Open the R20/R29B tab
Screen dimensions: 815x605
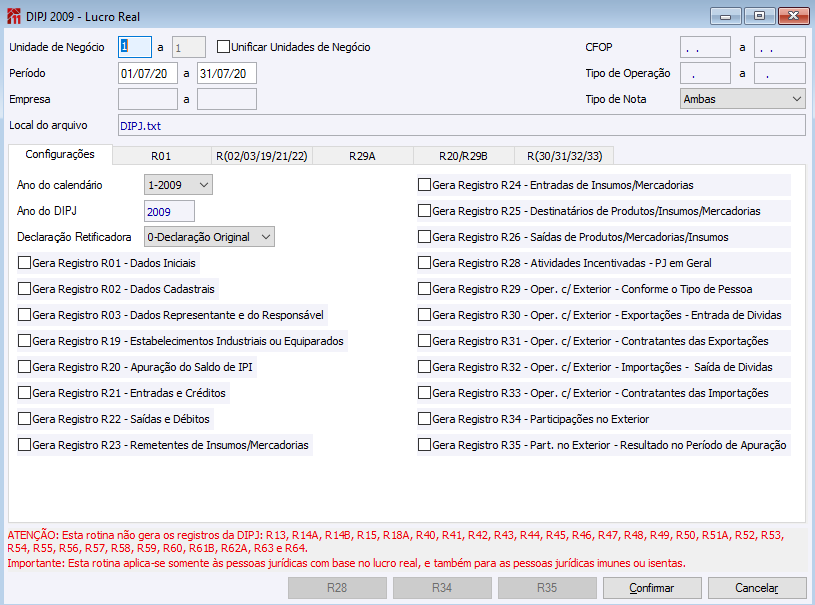pyautogui.click(x=463, y=156)
